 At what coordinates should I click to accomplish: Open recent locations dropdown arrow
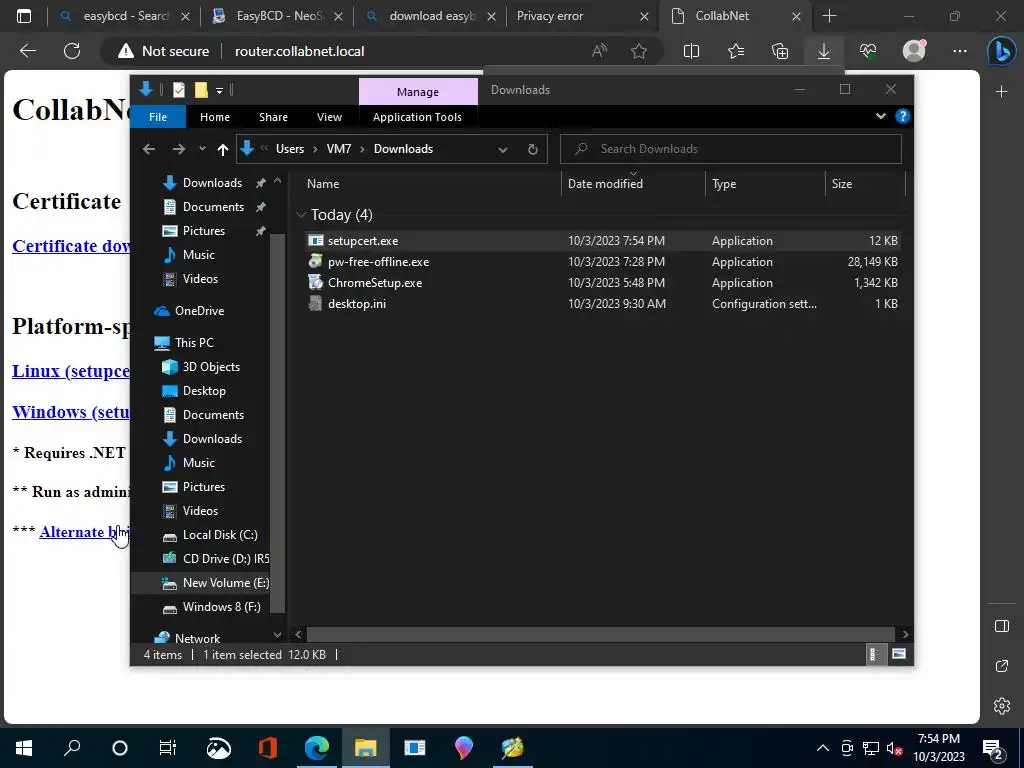point(202,149)
